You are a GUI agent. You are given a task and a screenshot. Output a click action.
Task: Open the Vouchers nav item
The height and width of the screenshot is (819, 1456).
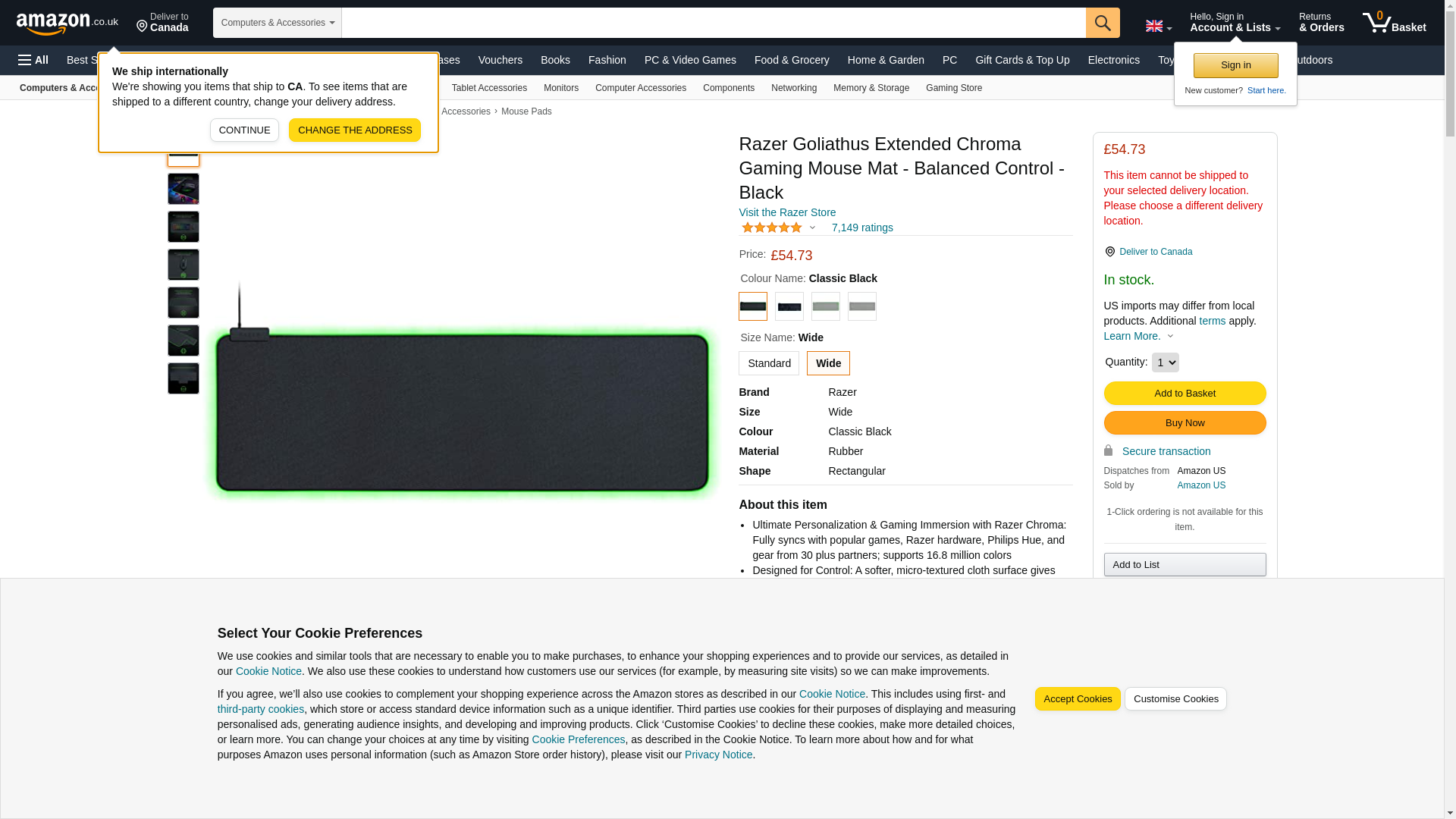(x=500, y=60)
